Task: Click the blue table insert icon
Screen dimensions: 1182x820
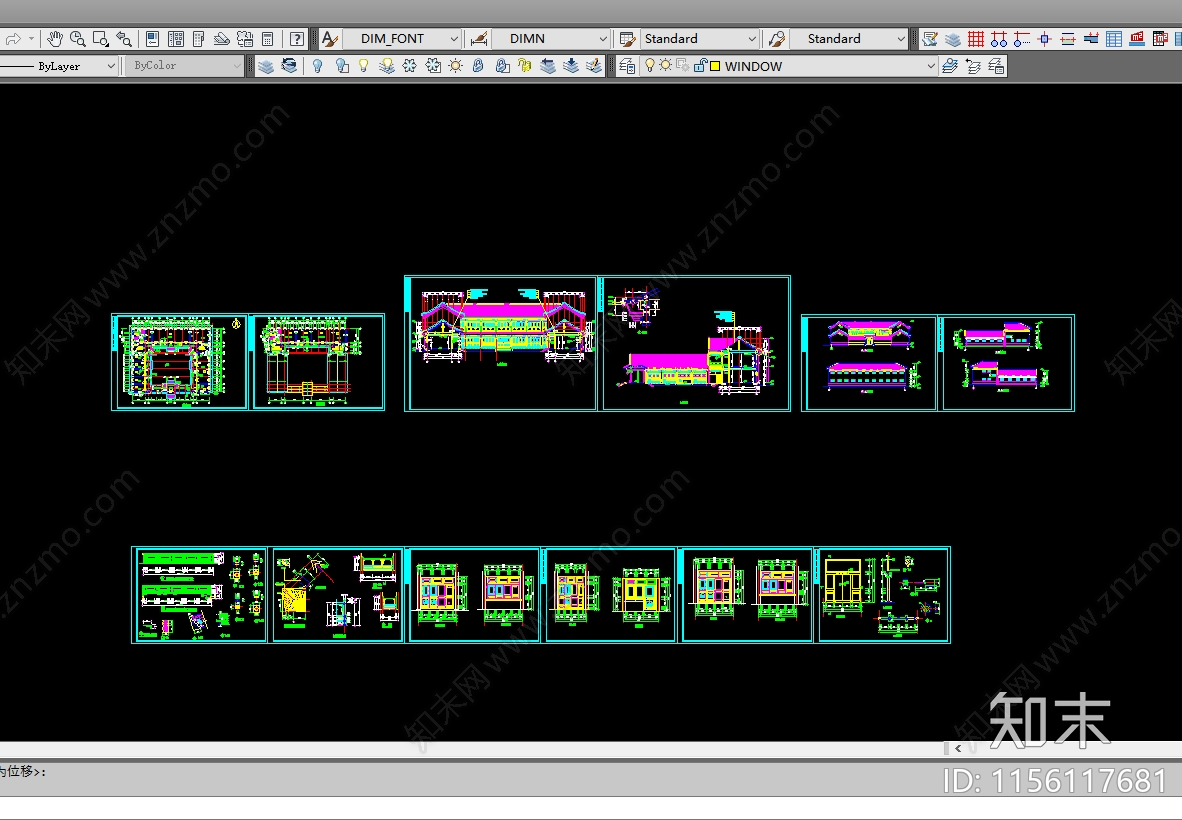Action: pos(1114,38)
